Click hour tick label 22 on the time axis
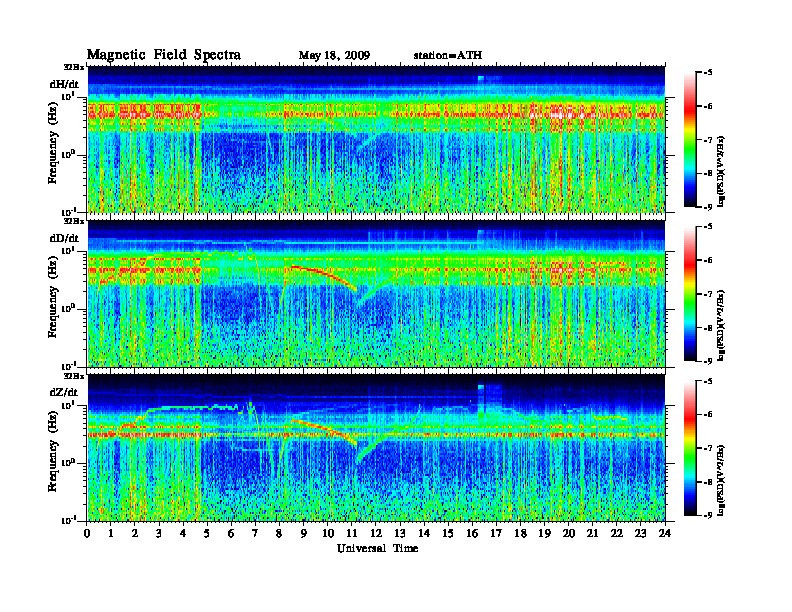 (x=617, y=533)
